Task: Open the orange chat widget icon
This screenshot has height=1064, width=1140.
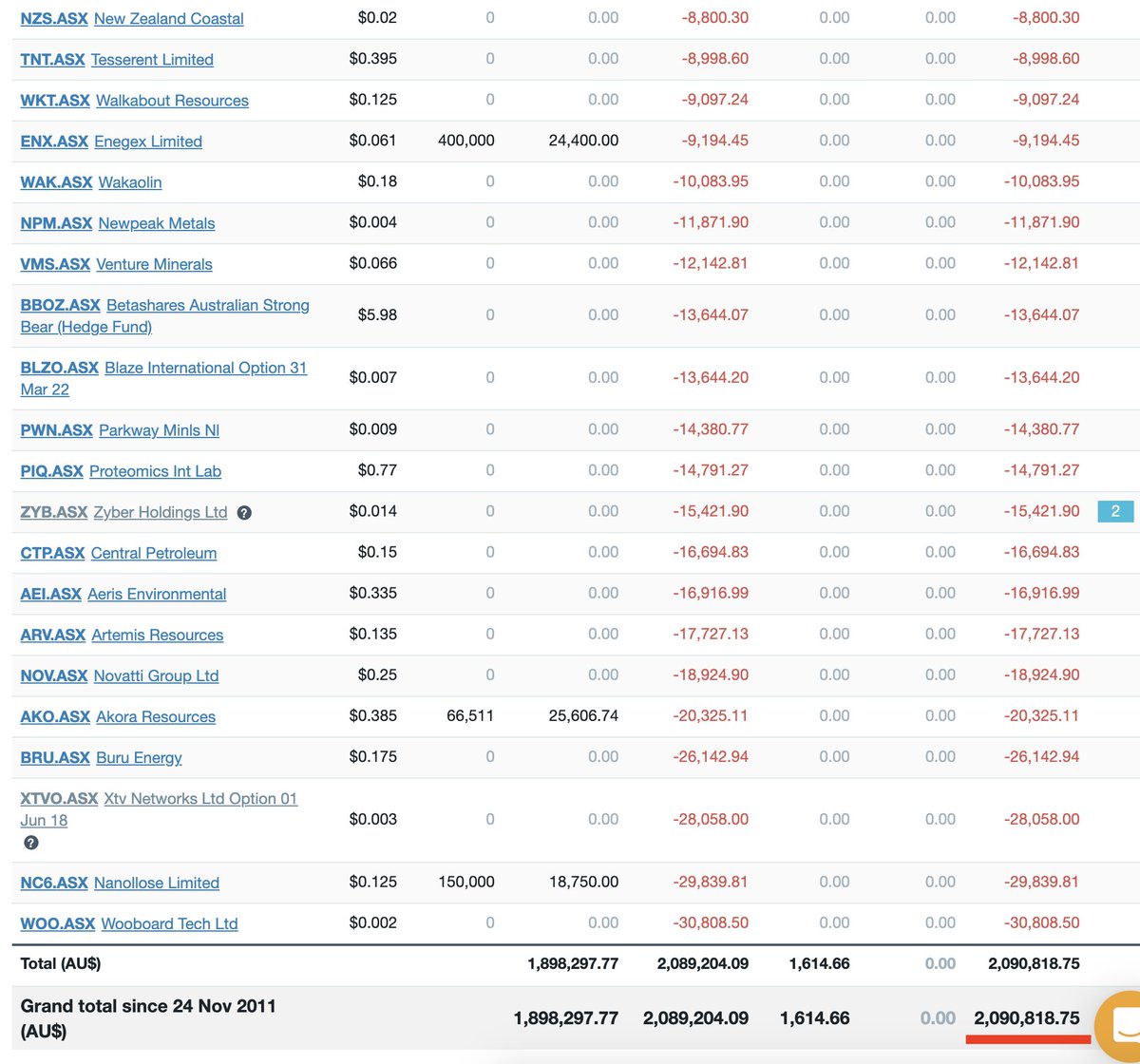Action: coord(1119,1026)
